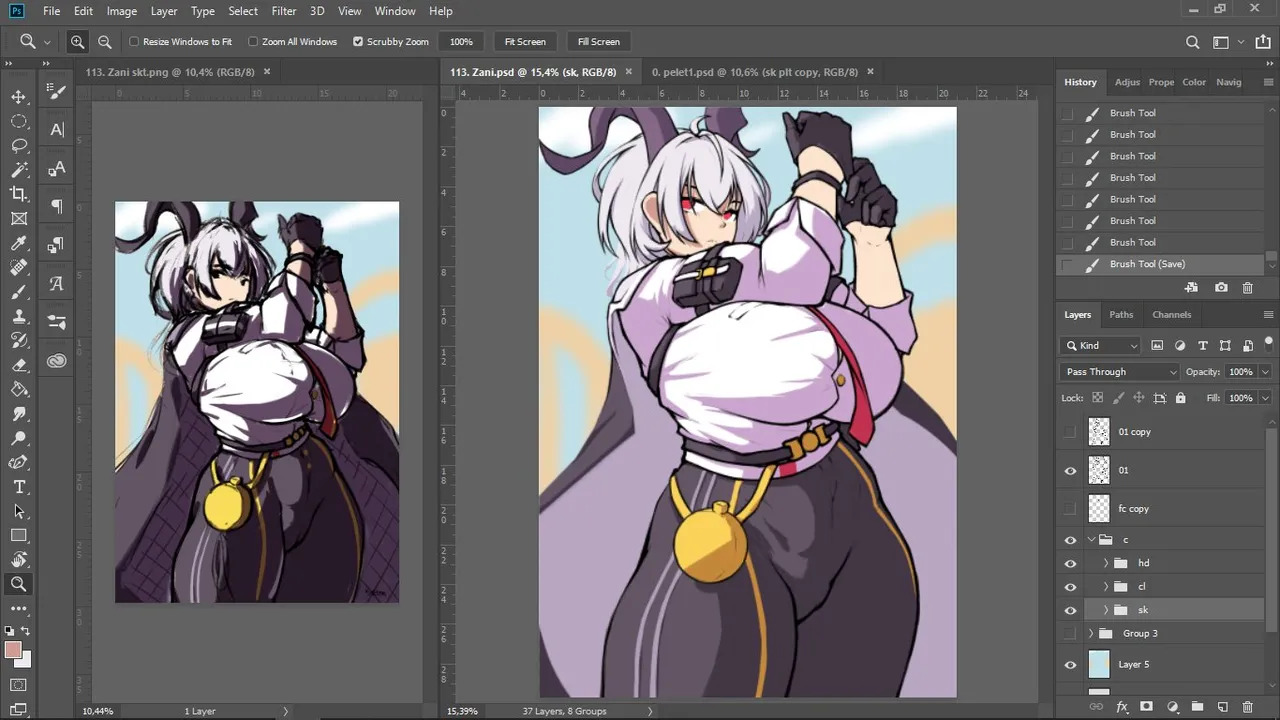Open the layer style fx menu

pos(1122,707)
